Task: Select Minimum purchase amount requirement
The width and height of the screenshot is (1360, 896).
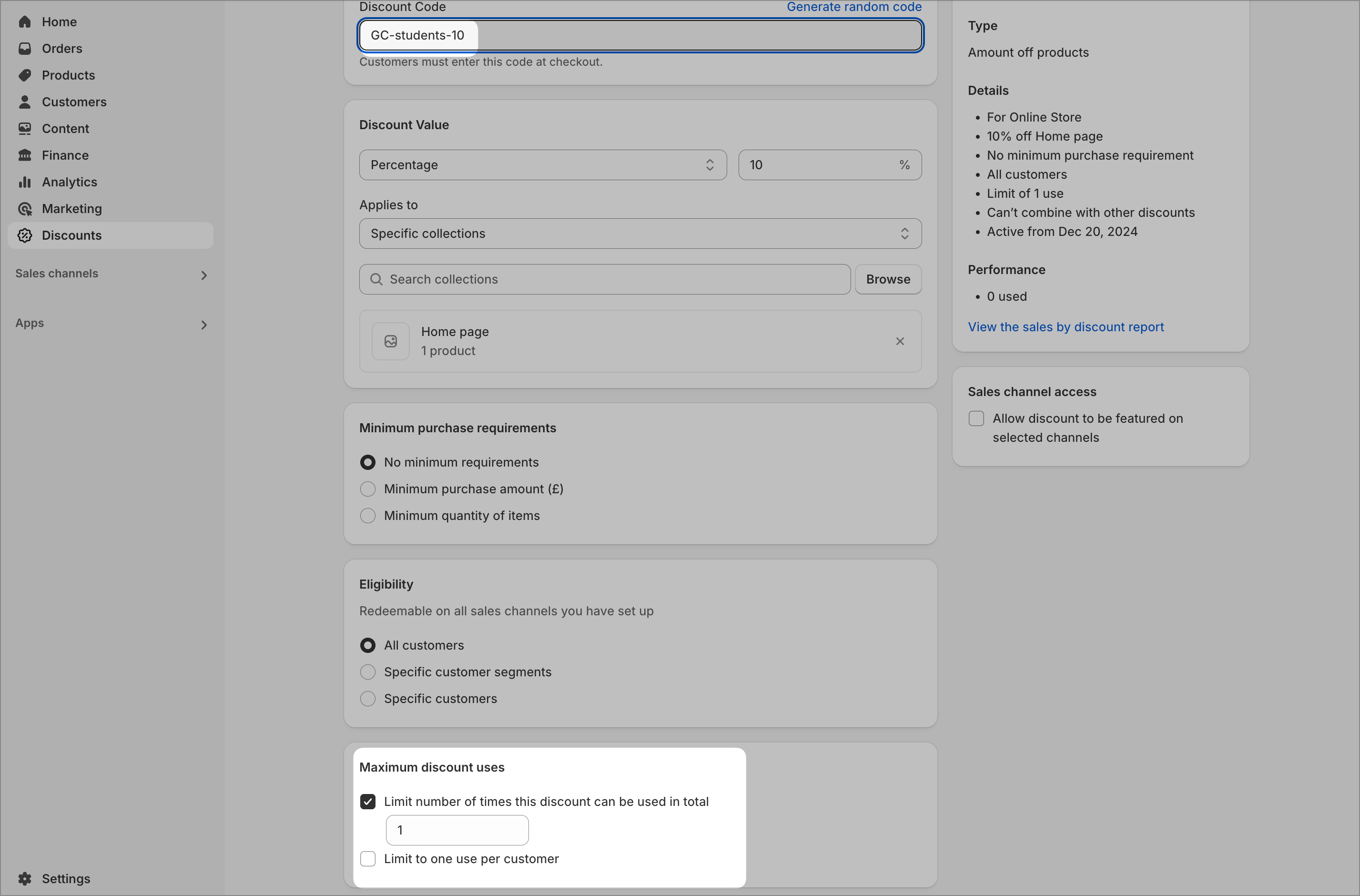Action: pos(368,489)
